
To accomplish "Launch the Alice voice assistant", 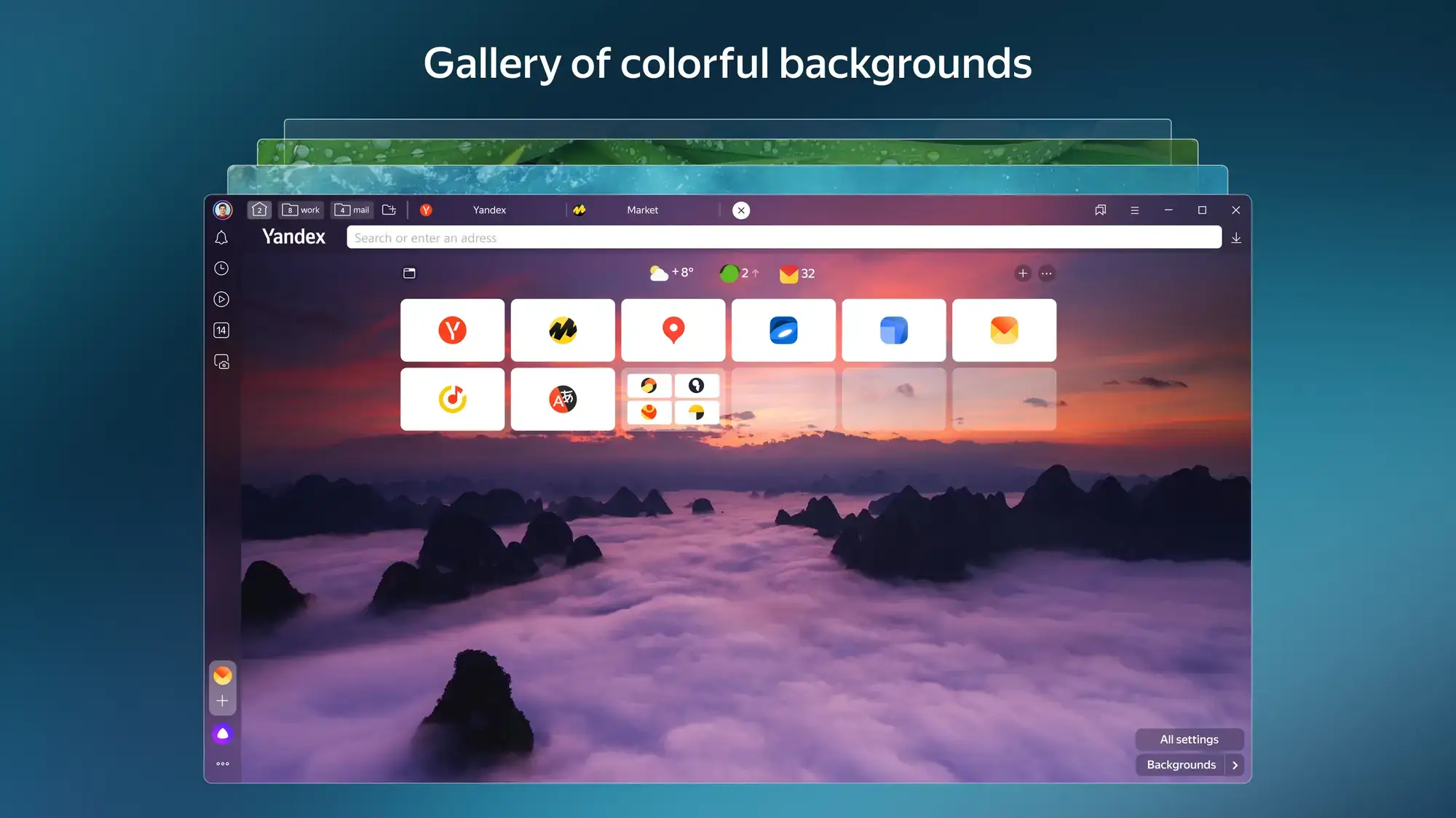I will point(222,733).
